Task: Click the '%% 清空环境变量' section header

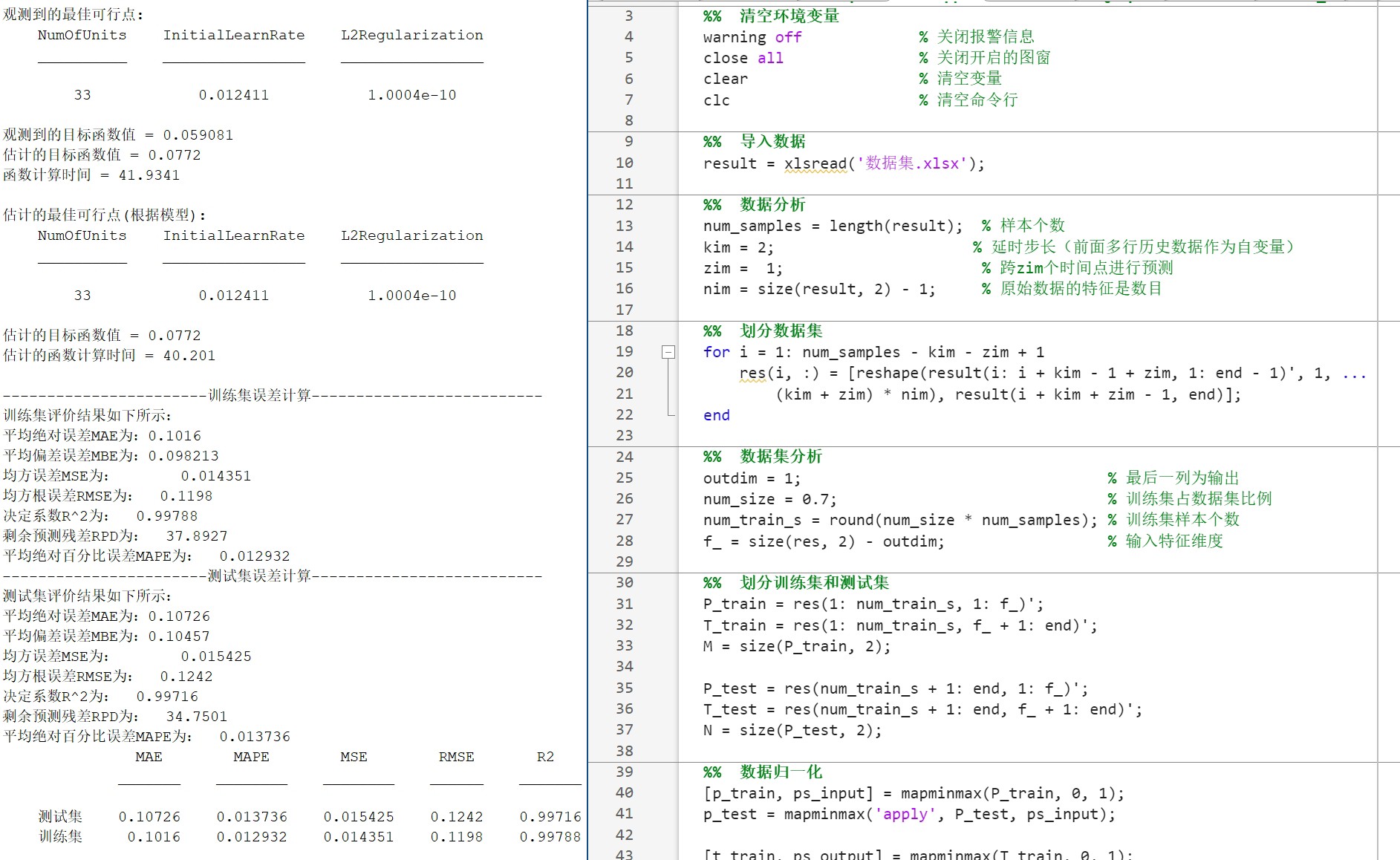Action: (x=772, y=16)
